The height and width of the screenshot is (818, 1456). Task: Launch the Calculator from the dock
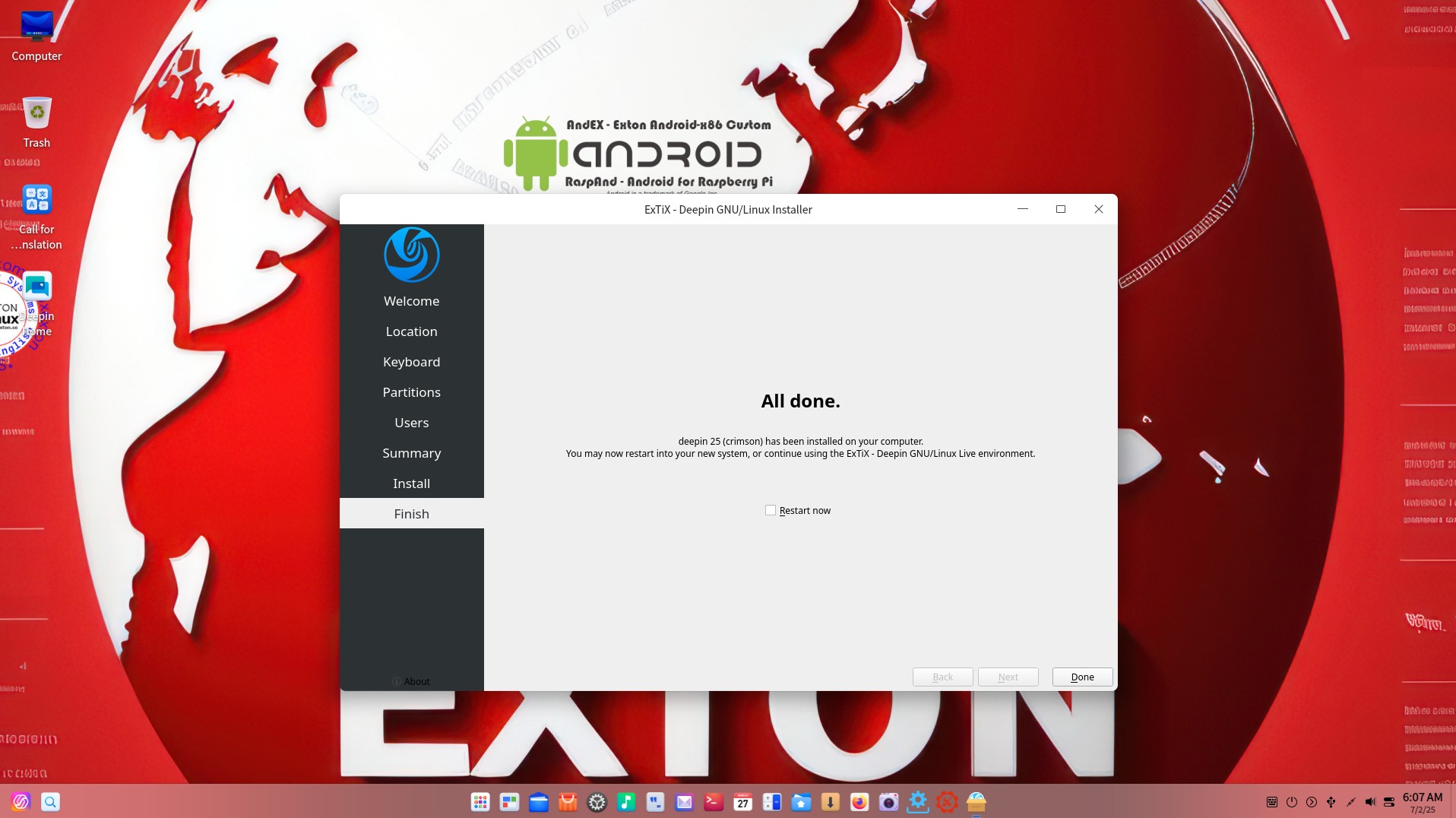coord(772,801)
